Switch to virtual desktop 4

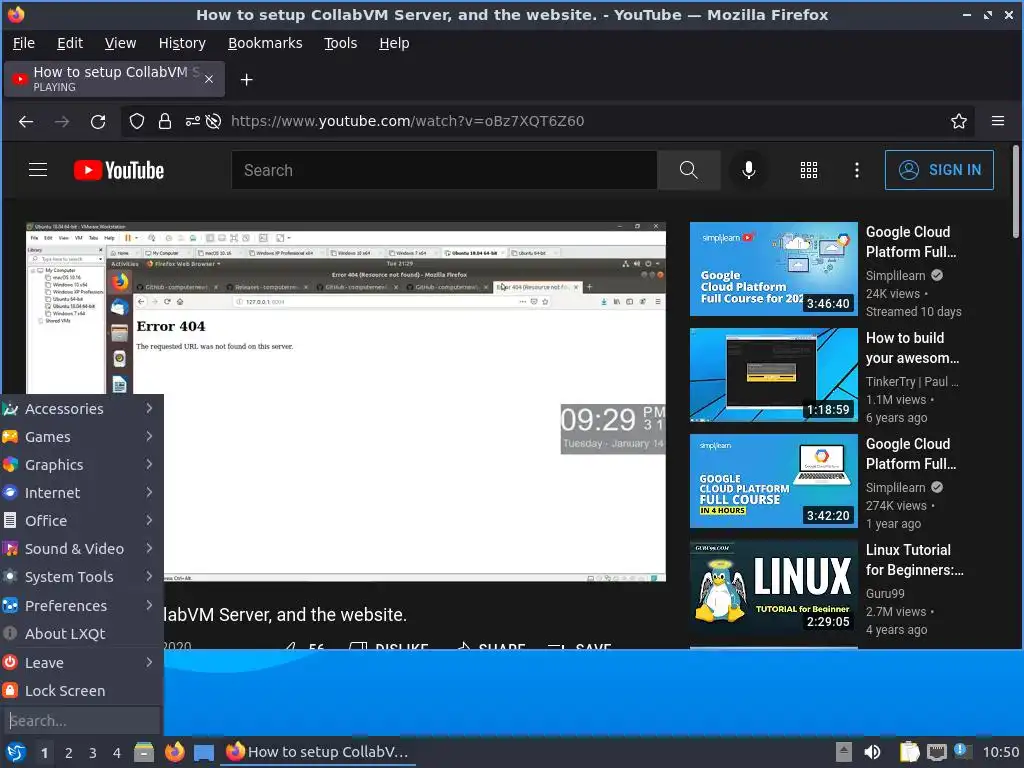click(x=117, y=753)
